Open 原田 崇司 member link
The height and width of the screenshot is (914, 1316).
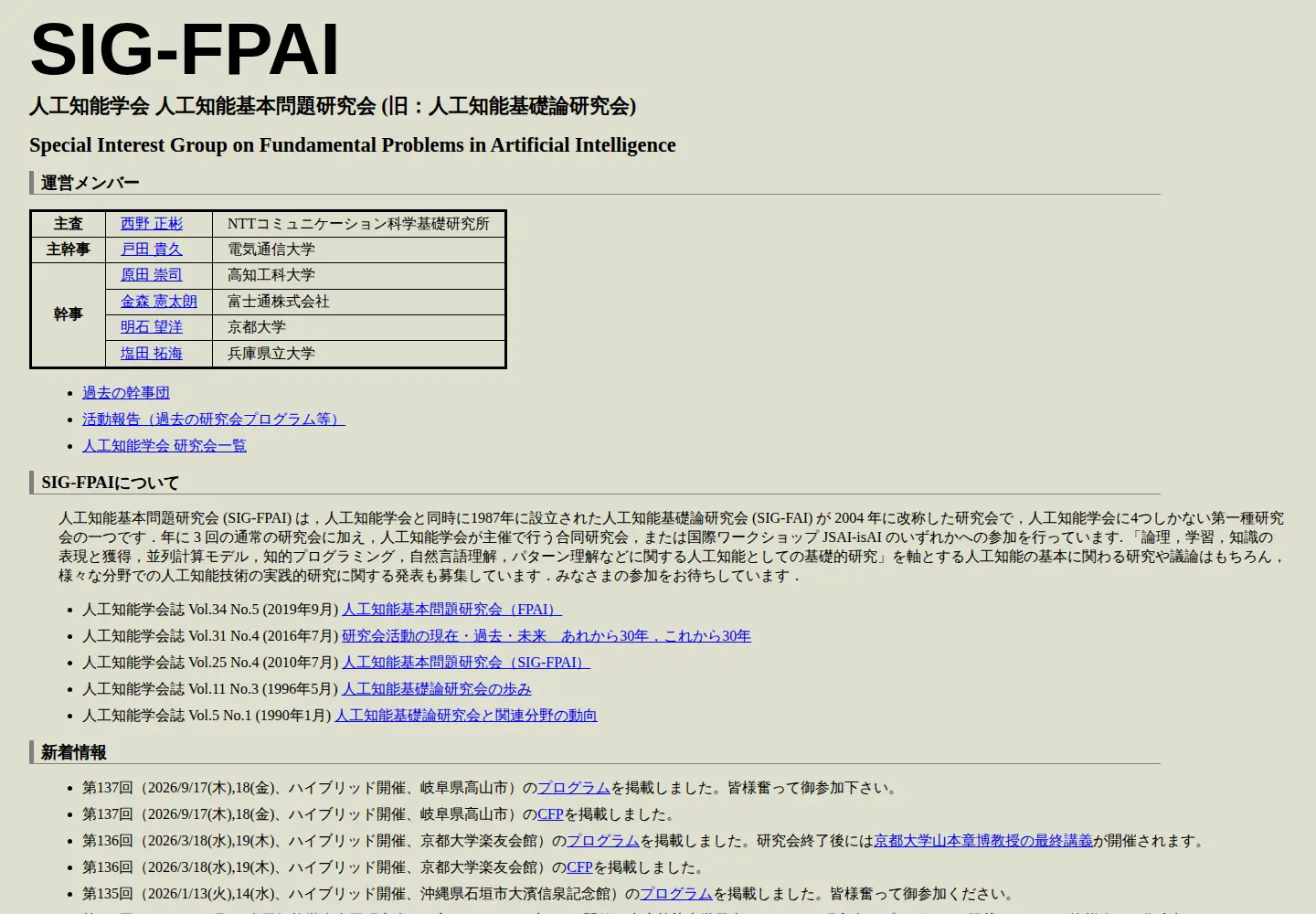pos(152,275)
